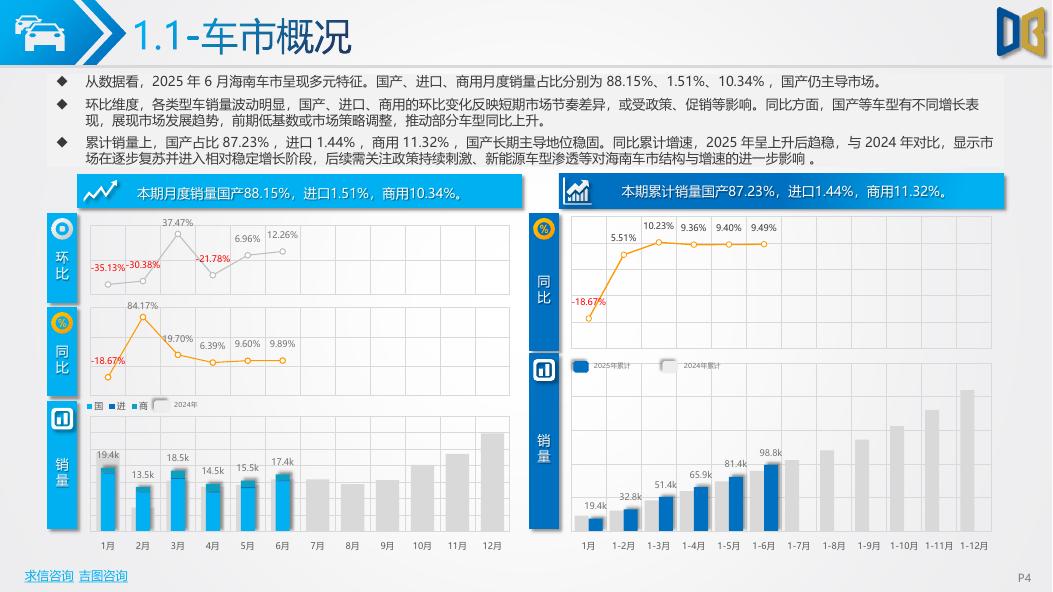Click the -30.38% data label
This screenshot has width=1053, height=592.
coord(143,264)
